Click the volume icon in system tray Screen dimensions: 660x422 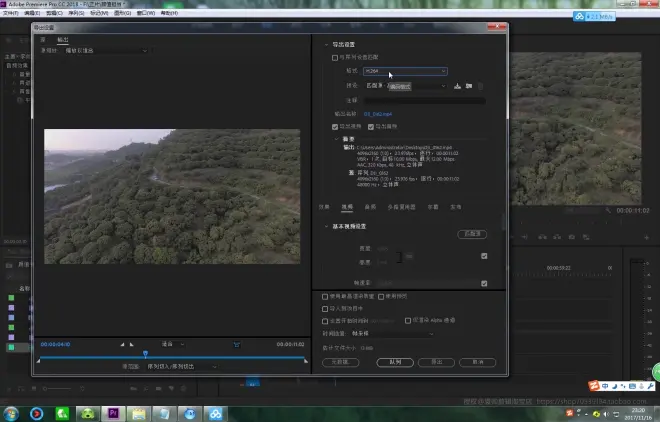point(606,414)
